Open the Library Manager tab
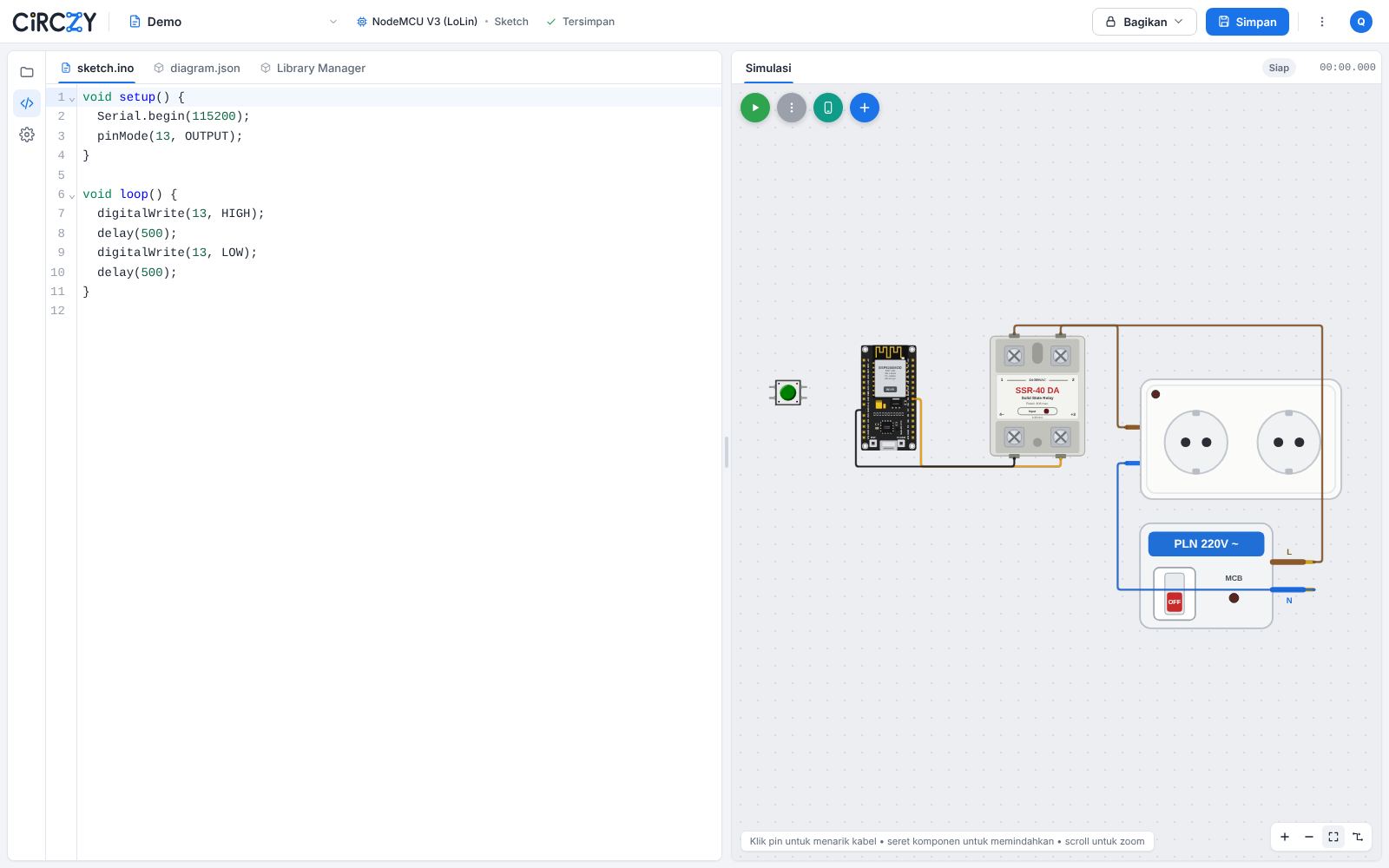The height and width of the screenshot is (868, 1389). click(313, 68)
